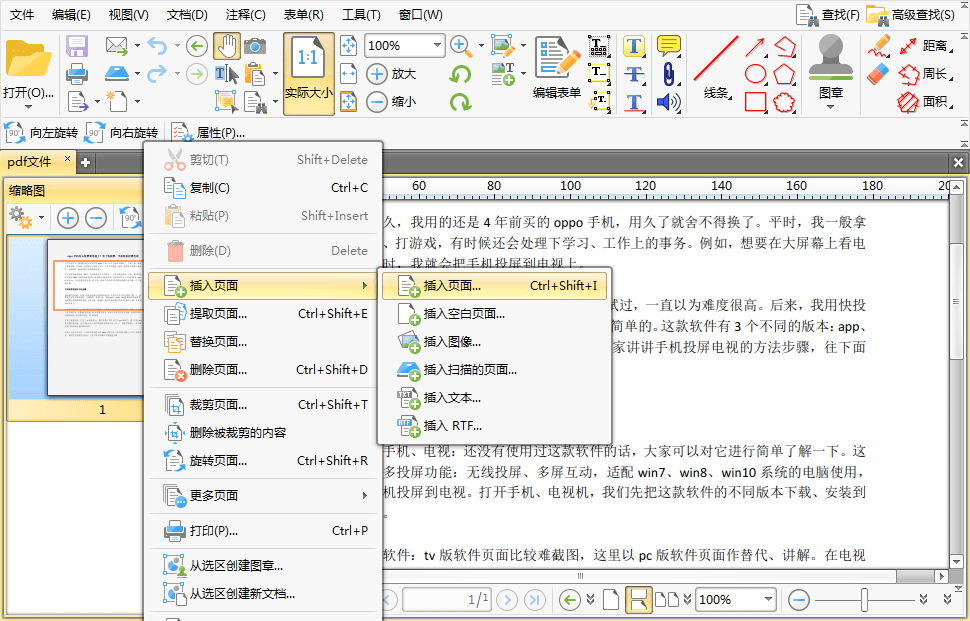Viewport: 970px width, 621px height.
Task: Toggle single page continuous layout
Action: pyautogui.click(x=637, y=599)
